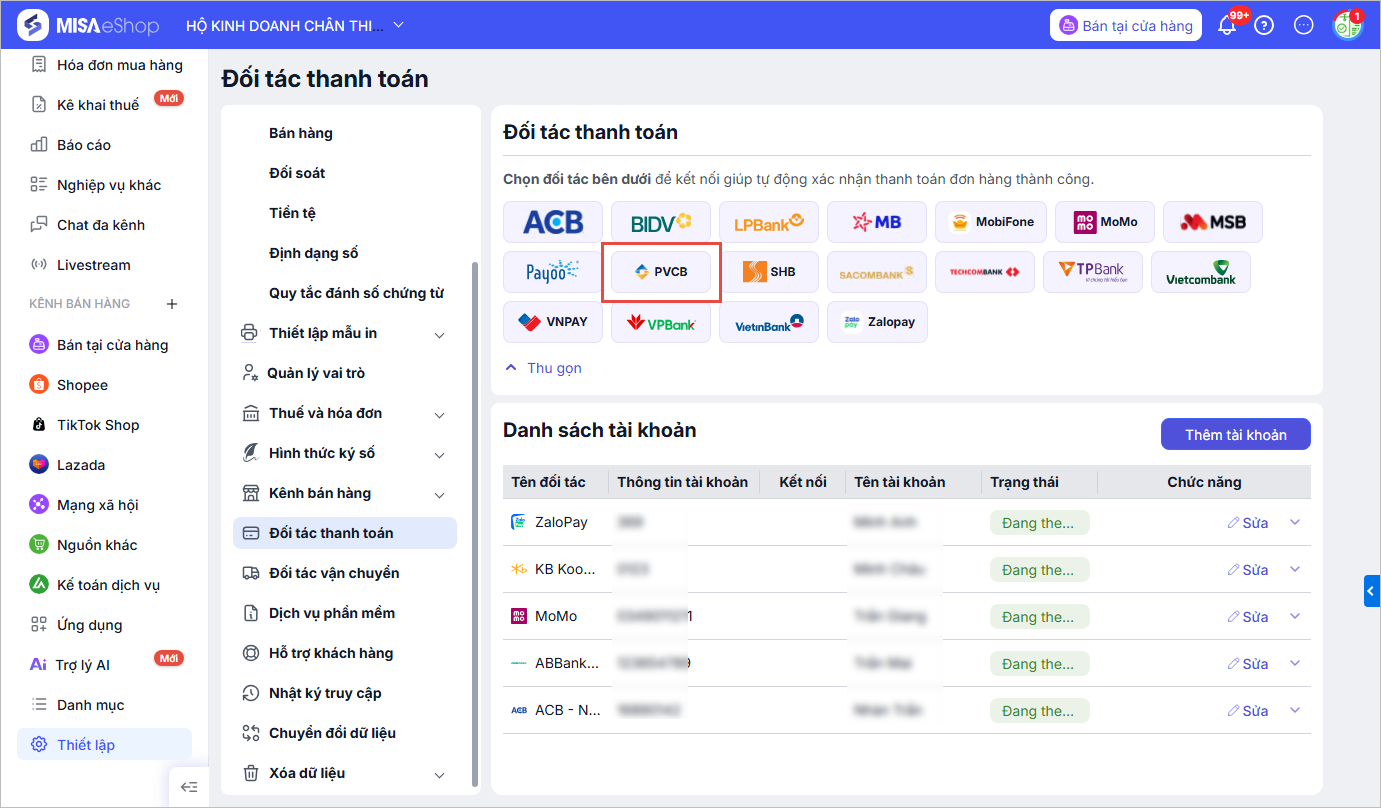Select the ACB payment partner

point(553,222)
